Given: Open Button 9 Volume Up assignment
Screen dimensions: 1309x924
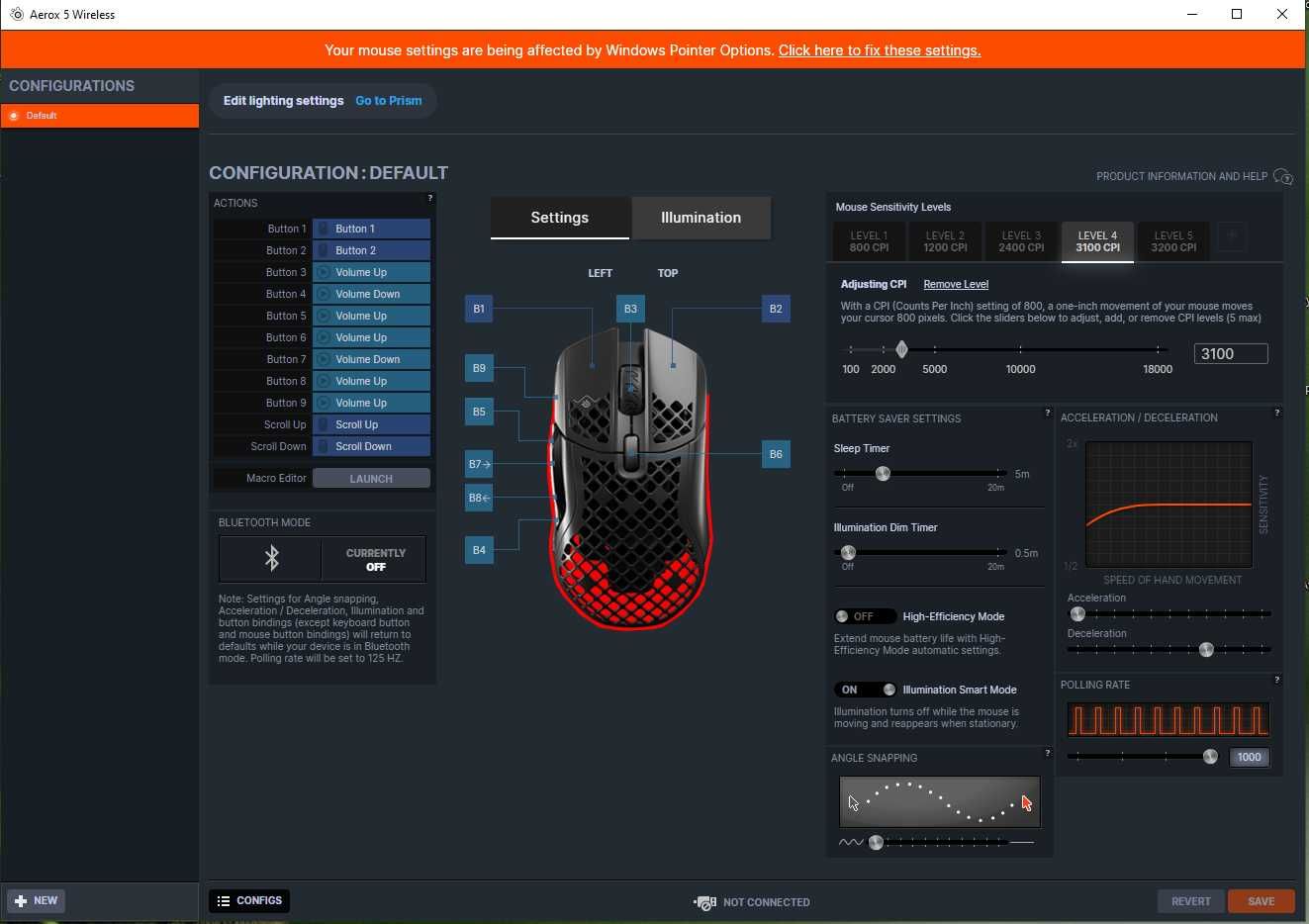Looking at the screenshot, I should click(371, 403).
